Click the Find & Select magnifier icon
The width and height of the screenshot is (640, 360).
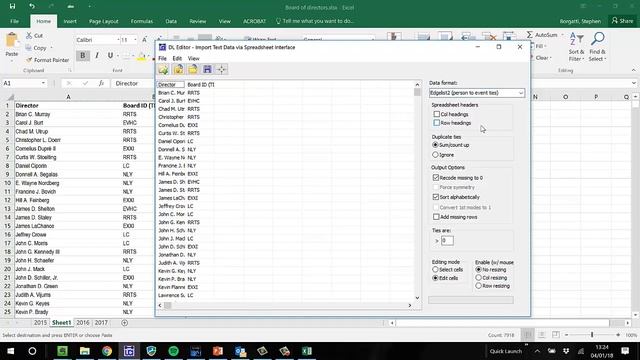(598, 39)
